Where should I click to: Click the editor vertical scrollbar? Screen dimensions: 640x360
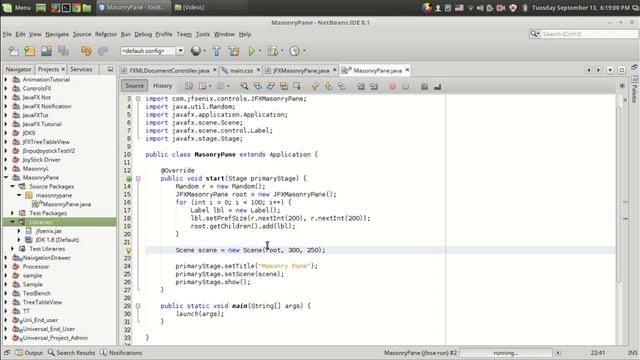coord(619,194)
